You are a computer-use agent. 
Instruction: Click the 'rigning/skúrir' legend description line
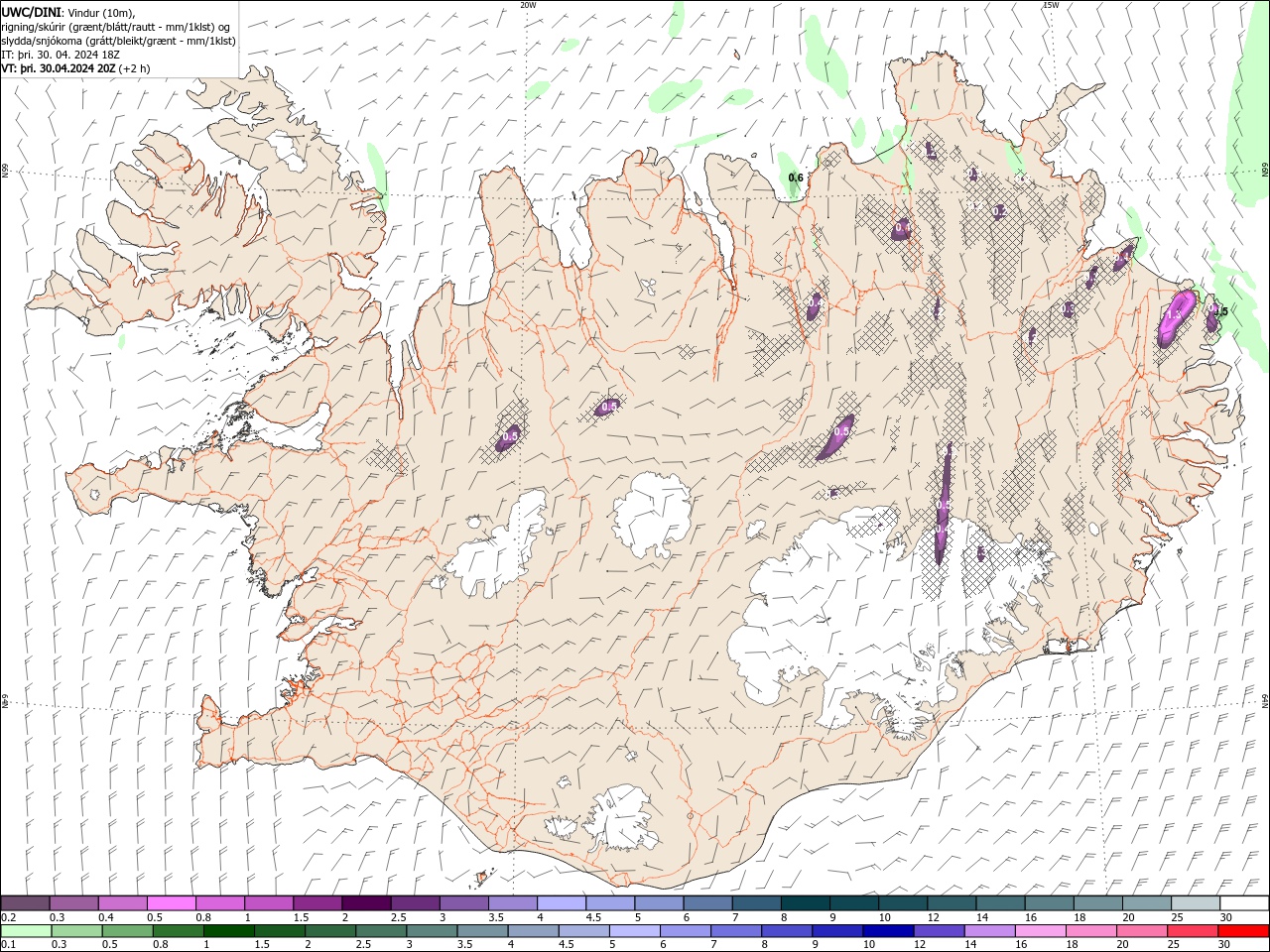click(115, 26)
